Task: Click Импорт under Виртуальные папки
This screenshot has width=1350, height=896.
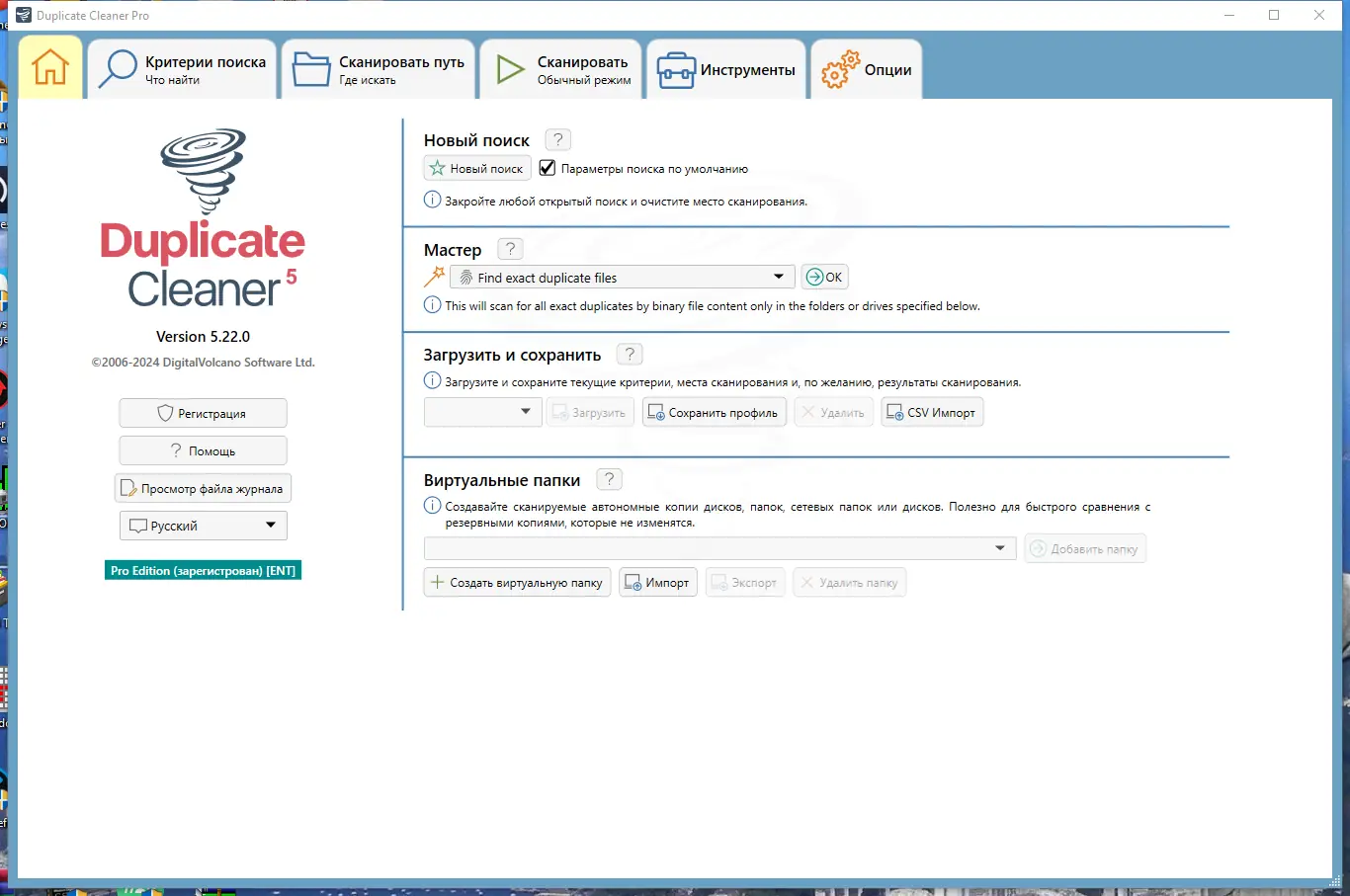Action: click(x=657, y=582)
